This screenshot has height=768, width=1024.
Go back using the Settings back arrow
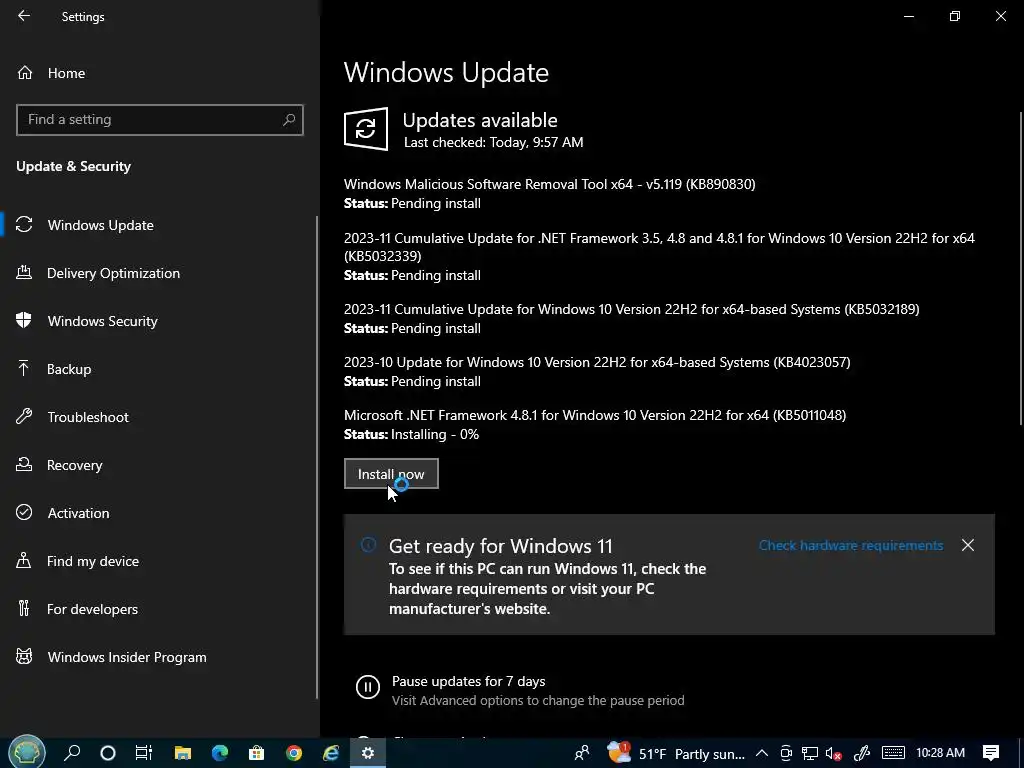pyautogui.click(x=24, y=16)
